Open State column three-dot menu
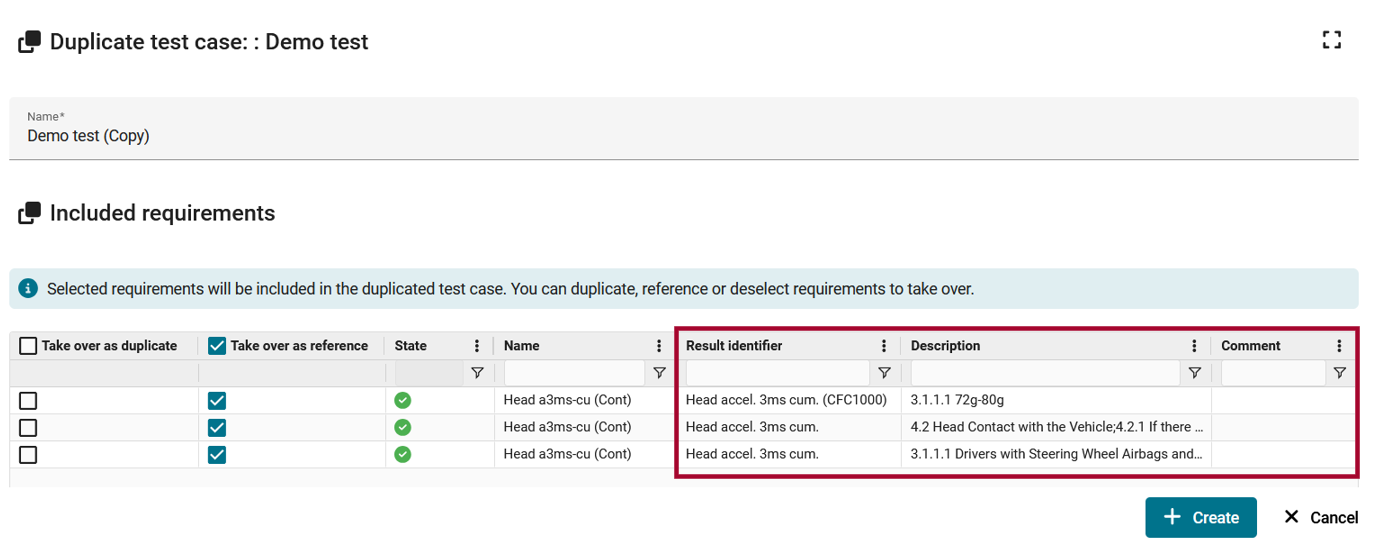Viewport: 1376px width, 548px height. point(477,346)
